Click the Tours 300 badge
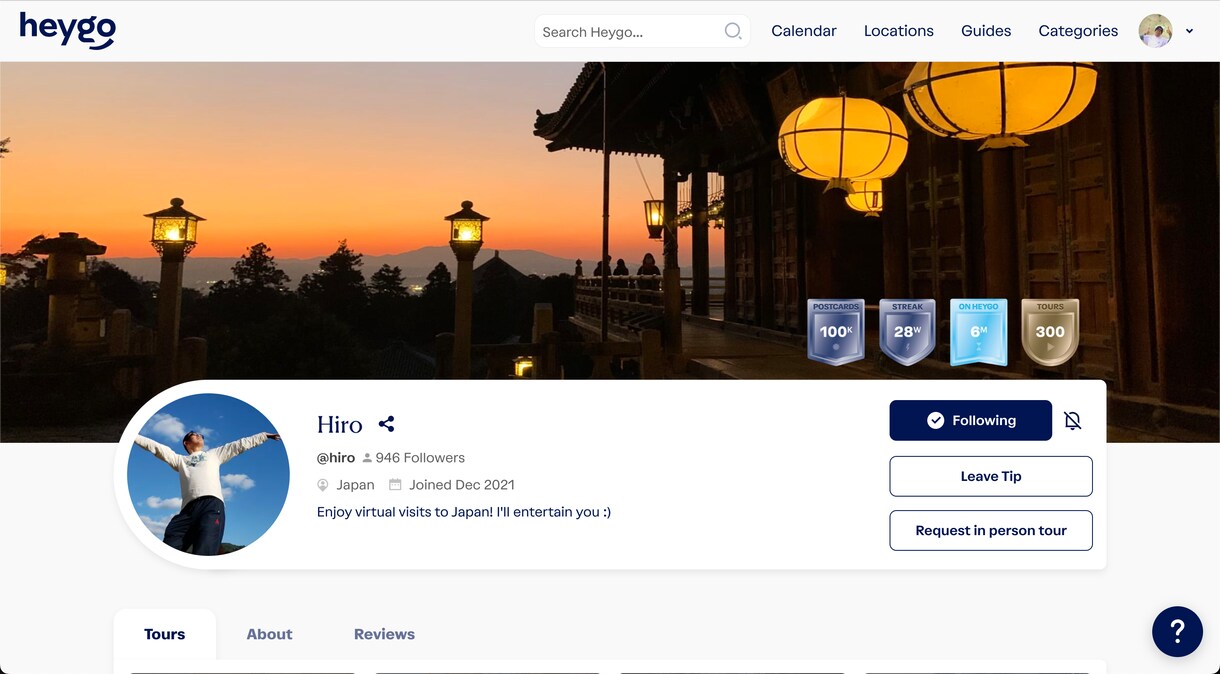 click(x=1050, y=332)
